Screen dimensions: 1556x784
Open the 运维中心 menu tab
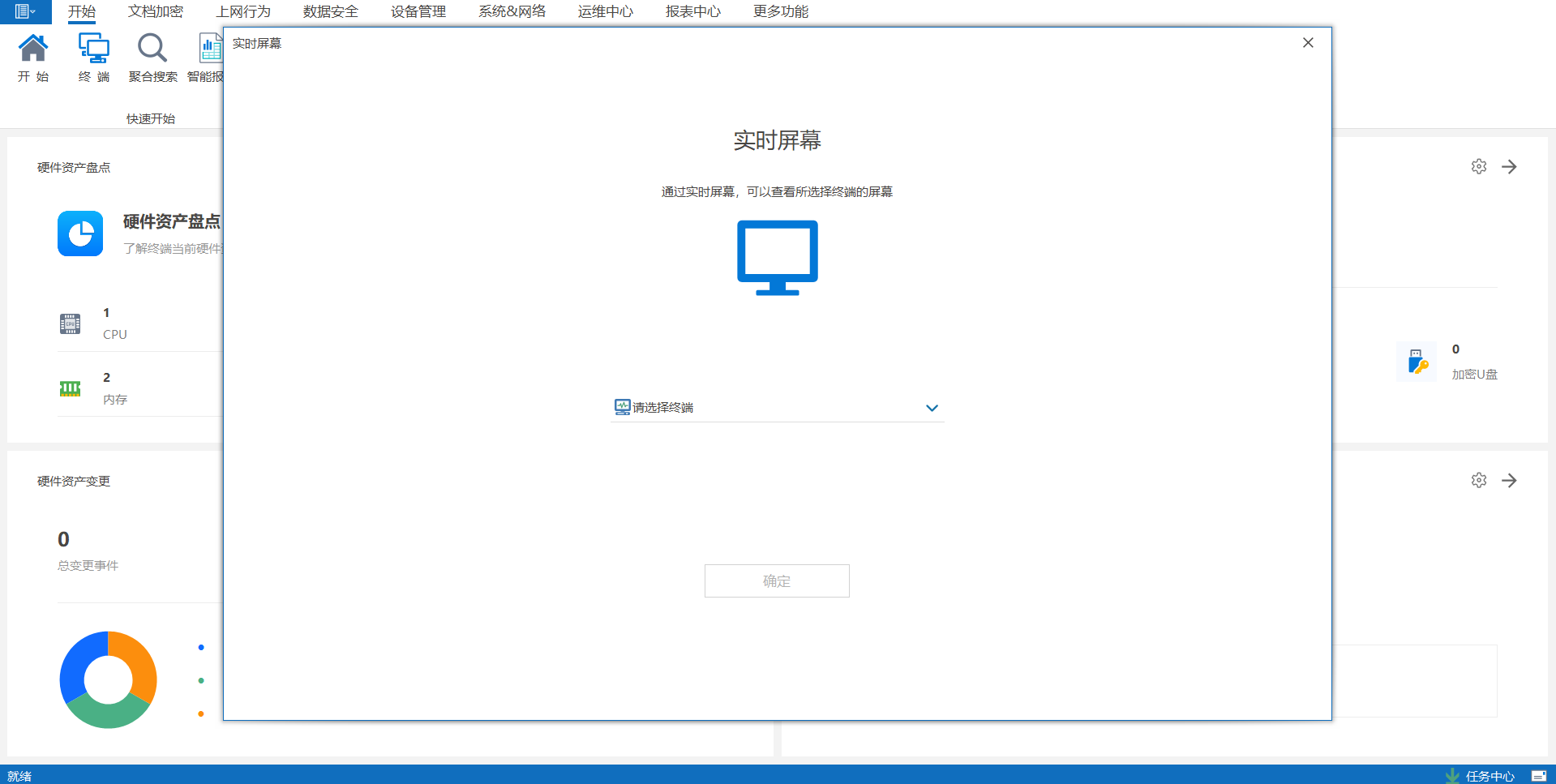605,11
